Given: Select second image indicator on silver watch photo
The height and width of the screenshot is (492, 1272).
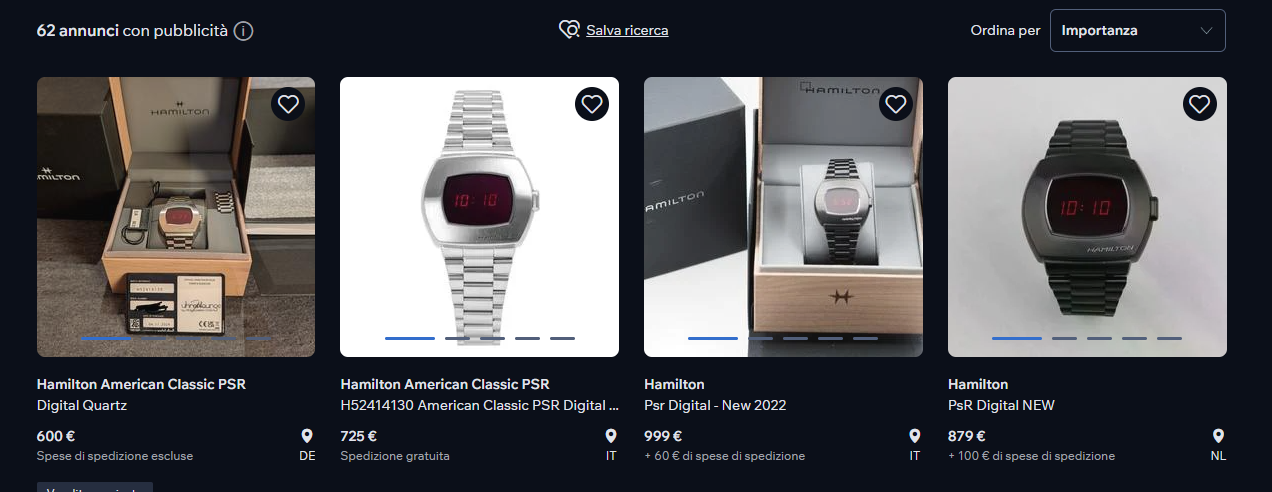Looking at the screenshot, I should tap(457, 338).
